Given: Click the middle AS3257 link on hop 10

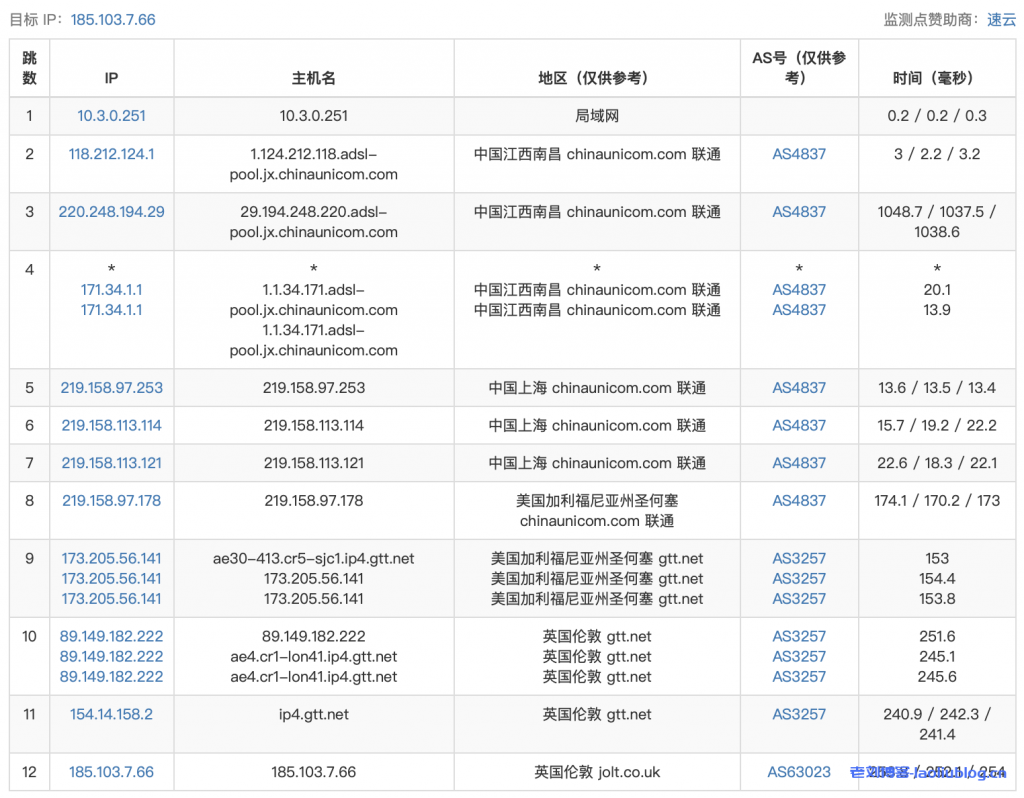Looking at the screenshot, I should click(x=798, y=657).
